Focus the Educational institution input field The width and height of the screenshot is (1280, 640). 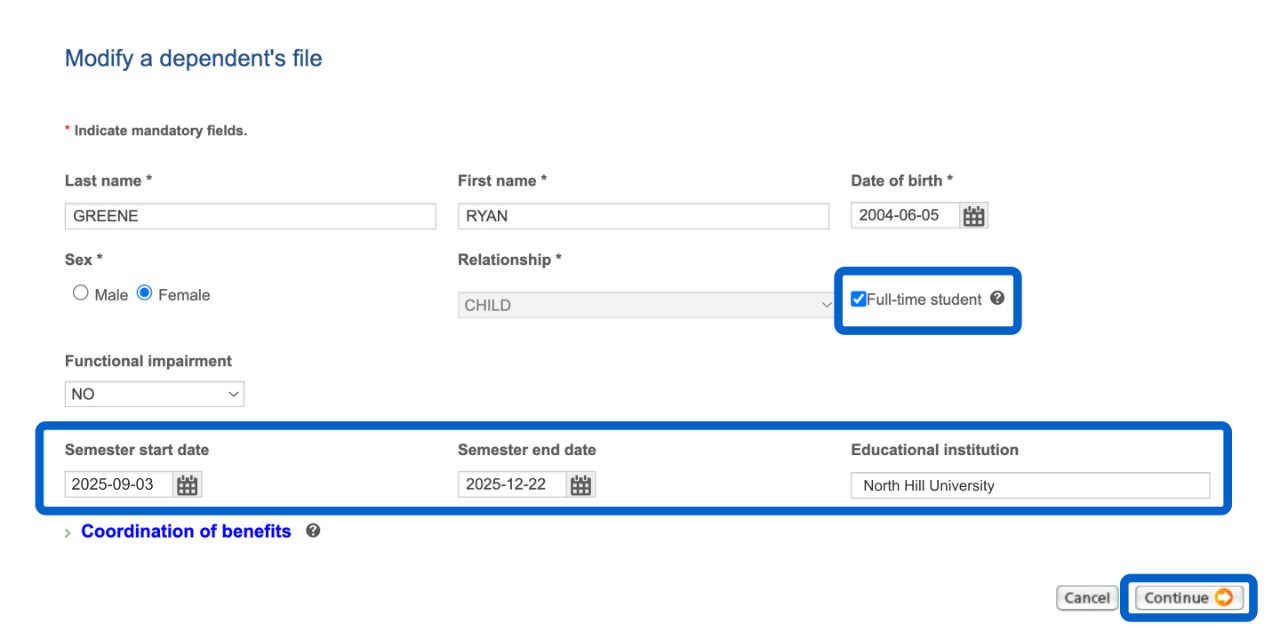1030,486
